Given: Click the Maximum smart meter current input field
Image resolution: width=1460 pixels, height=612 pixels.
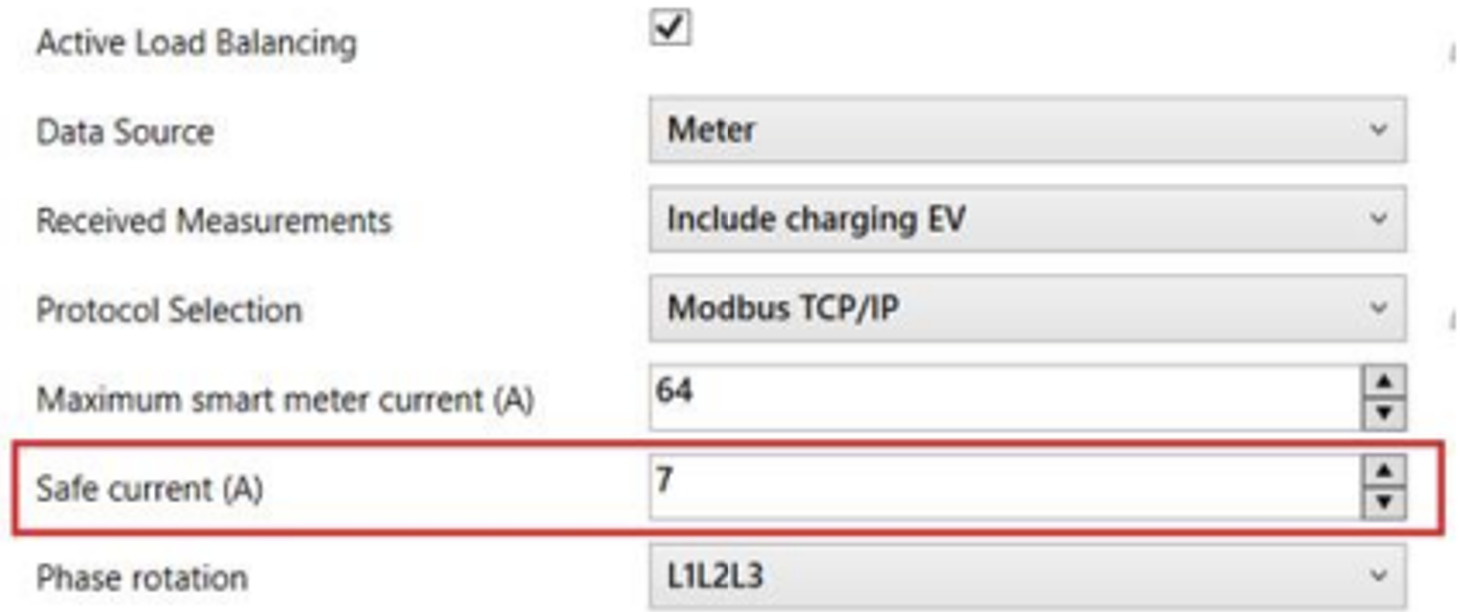Looking at the screenshot, I should [x=1000, y=397].
